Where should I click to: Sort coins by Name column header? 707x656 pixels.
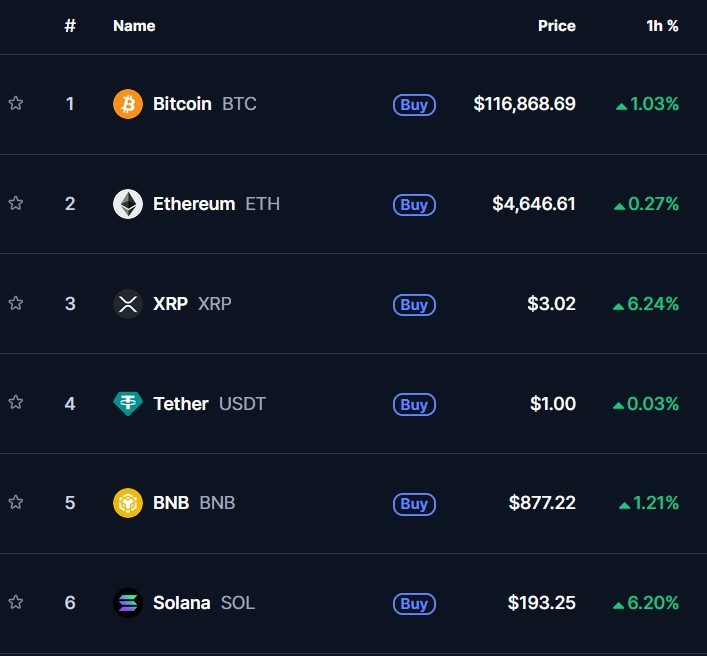tap(134, 26)
